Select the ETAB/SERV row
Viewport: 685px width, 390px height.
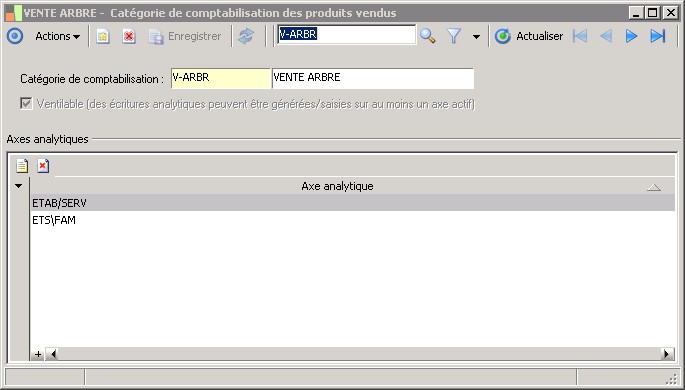pos(353,203)
